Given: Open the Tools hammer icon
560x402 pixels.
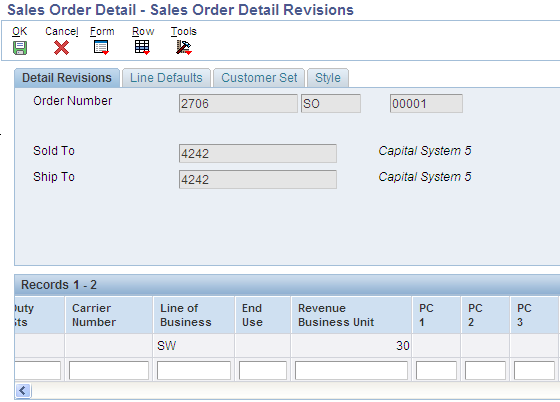Looking at the screenshot, I should (x=184, y=47).
